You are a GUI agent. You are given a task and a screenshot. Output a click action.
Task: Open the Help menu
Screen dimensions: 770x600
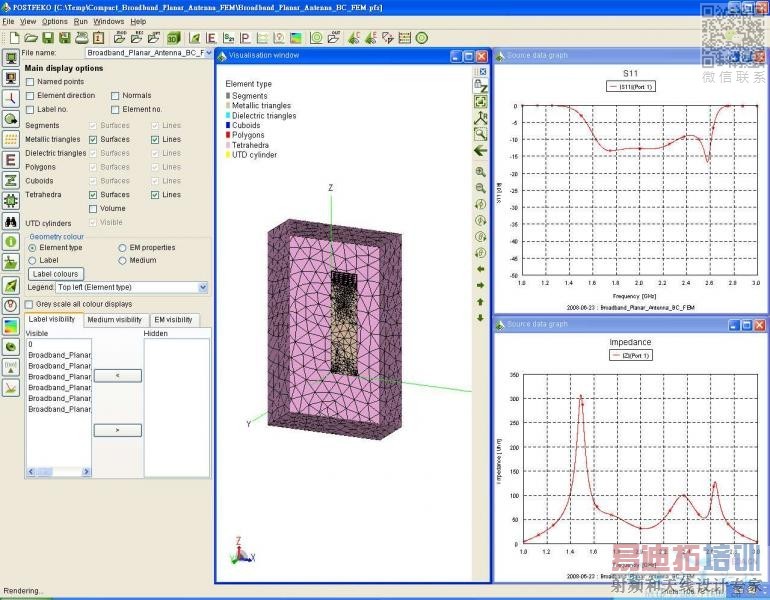tap(138, 22)
